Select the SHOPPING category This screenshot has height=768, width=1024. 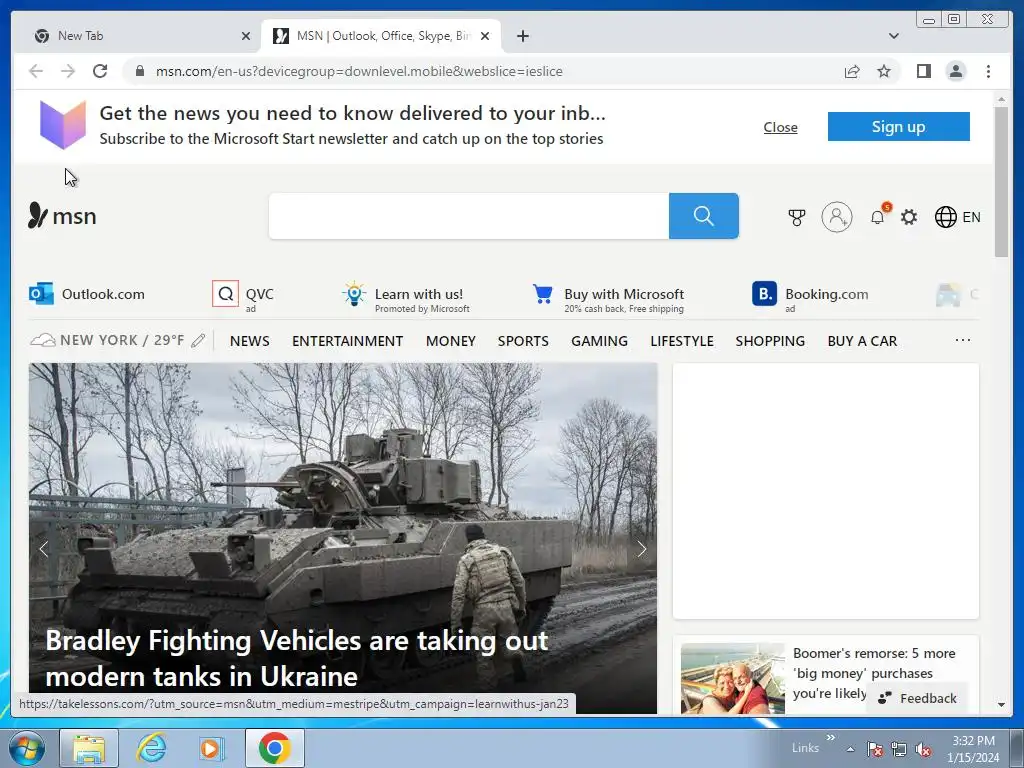[770, 341]
